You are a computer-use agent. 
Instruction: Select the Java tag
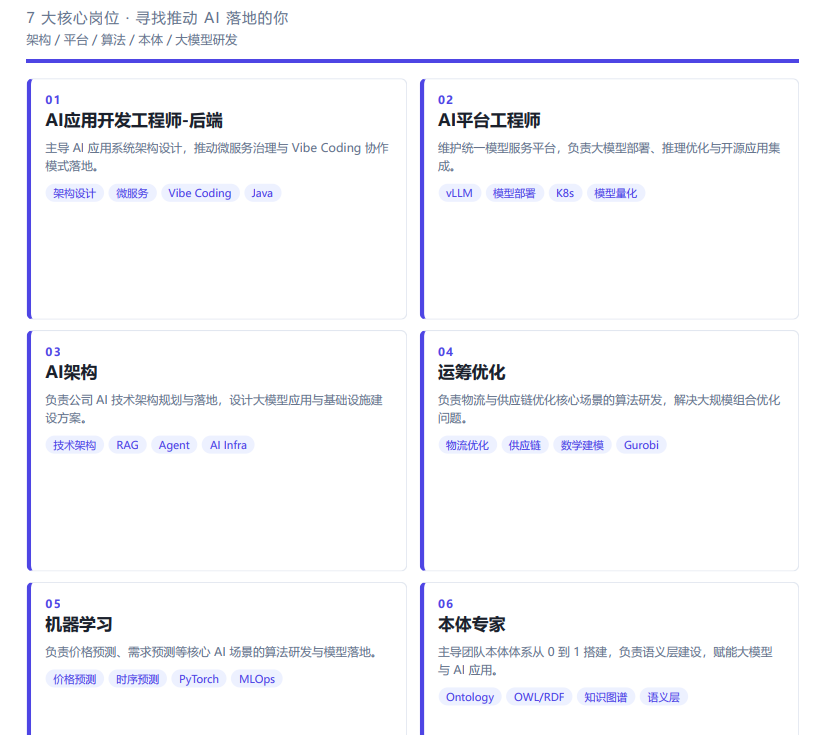pos(262,193)
